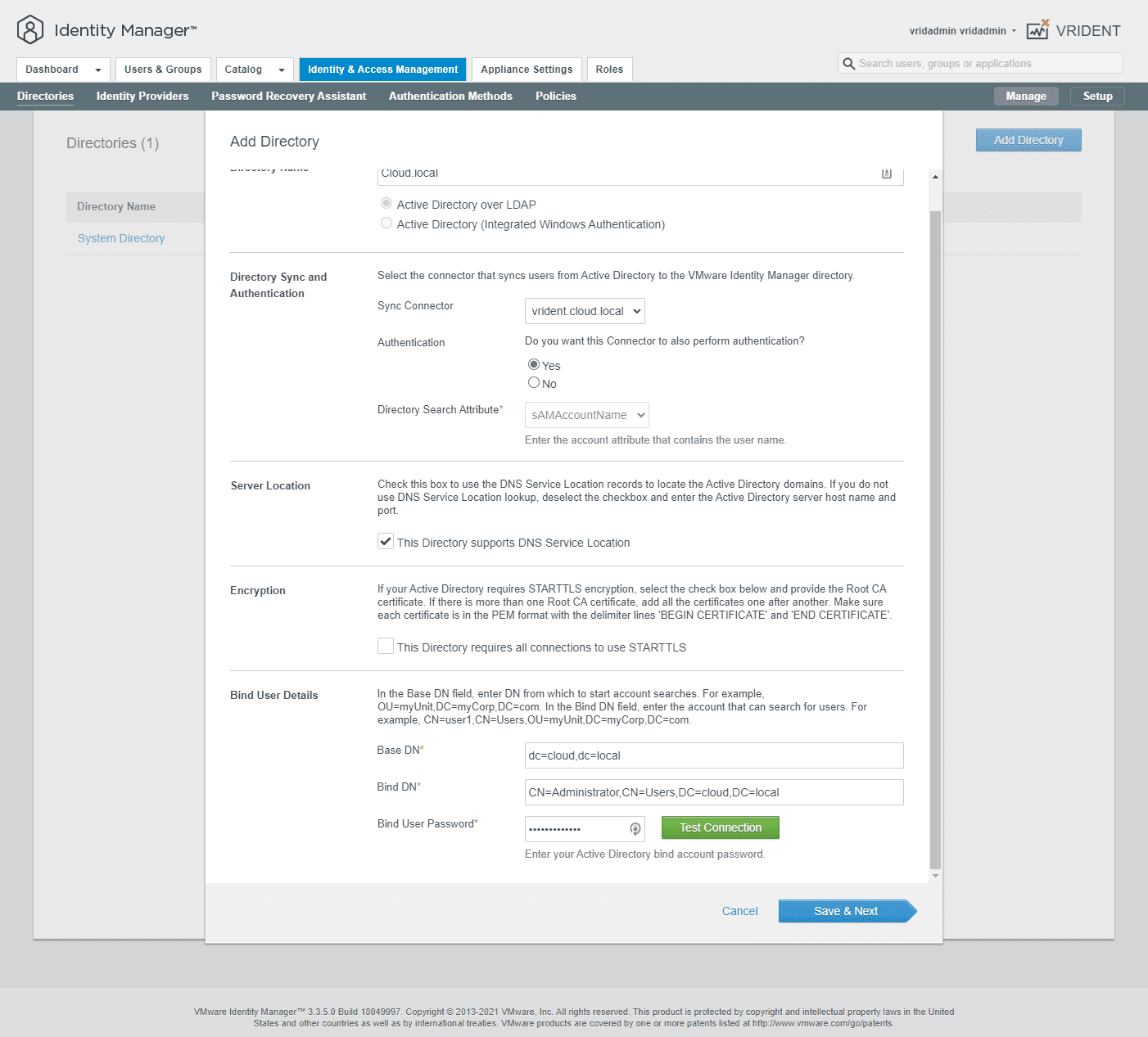Go to Directories submenu
The width and height of the screenshot is (1148, 1037).
click(x=45, y=96)
